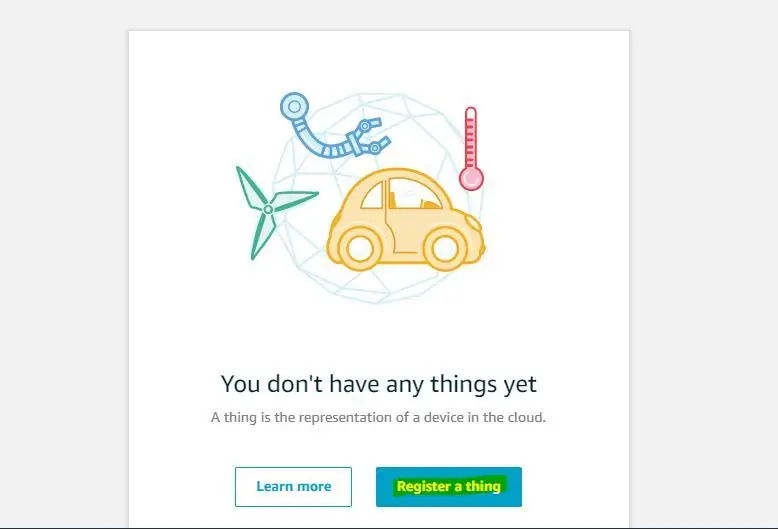Click the car's front headlight

click(473, 222)
